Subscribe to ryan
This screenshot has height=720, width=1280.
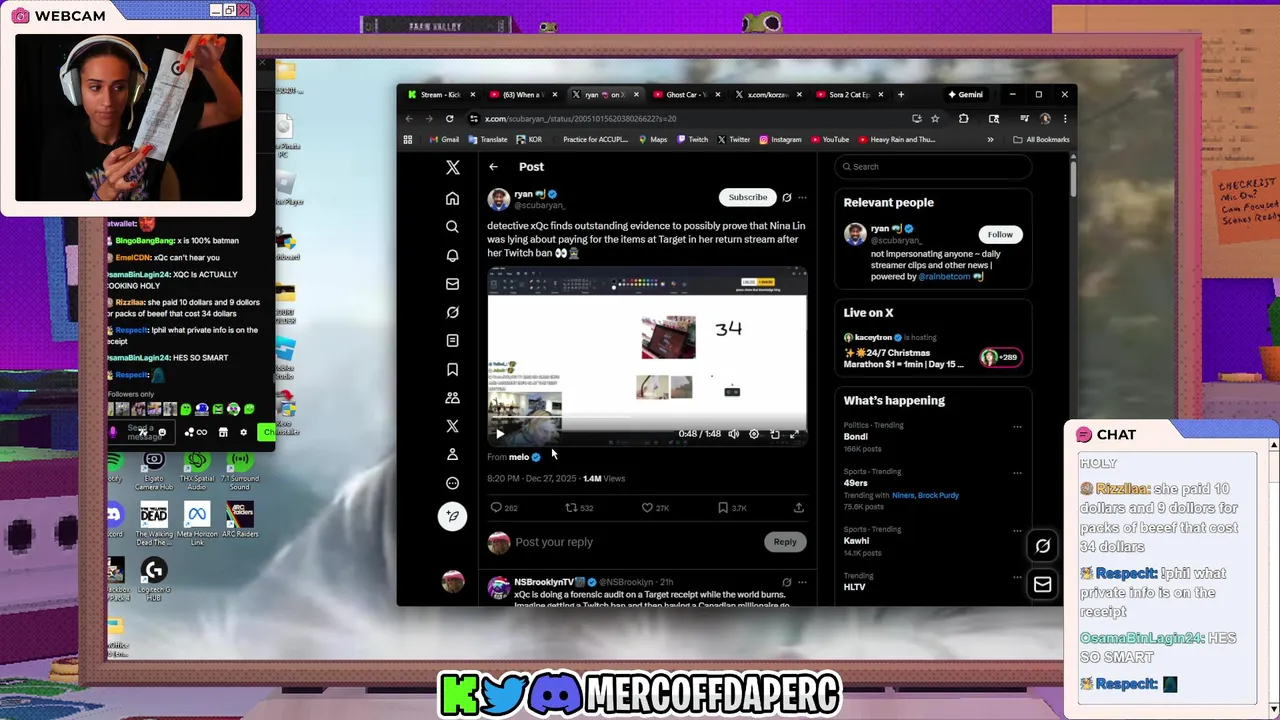[x=747, y=197]
